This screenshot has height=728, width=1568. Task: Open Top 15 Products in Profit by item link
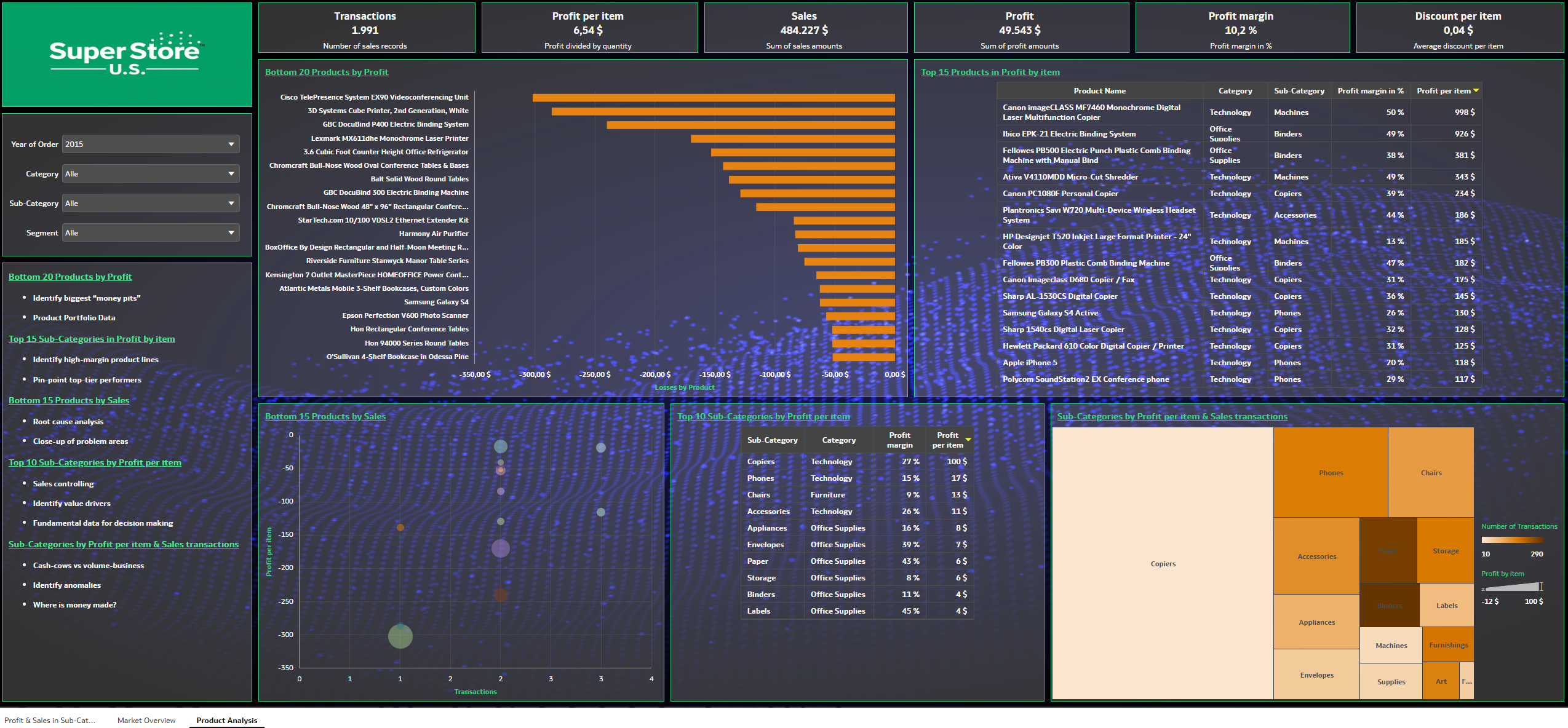coord(990,72)
